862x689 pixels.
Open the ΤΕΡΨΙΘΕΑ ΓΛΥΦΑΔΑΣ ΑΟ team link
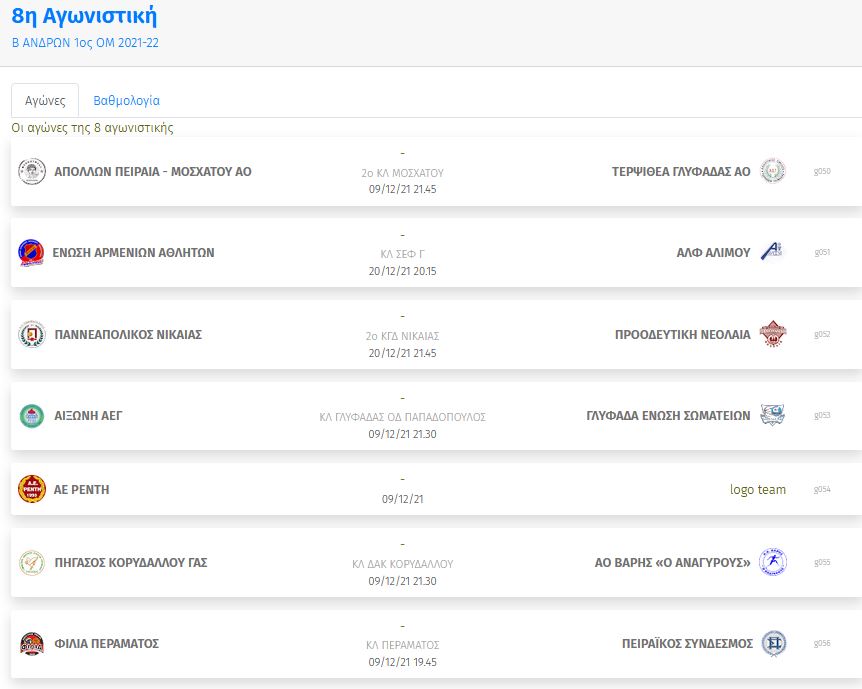coord(681,172)
